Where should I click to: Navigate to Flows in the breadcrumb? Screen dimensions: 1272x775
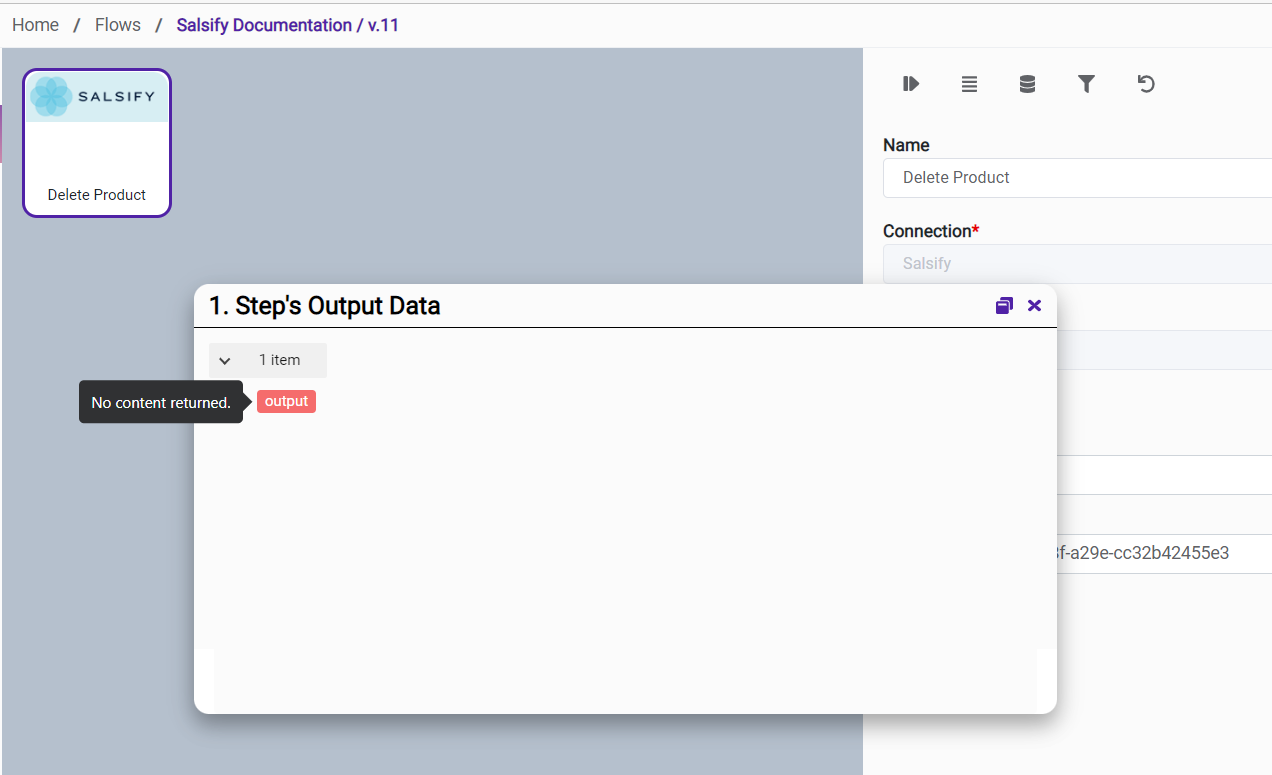[x=118, y=25]
